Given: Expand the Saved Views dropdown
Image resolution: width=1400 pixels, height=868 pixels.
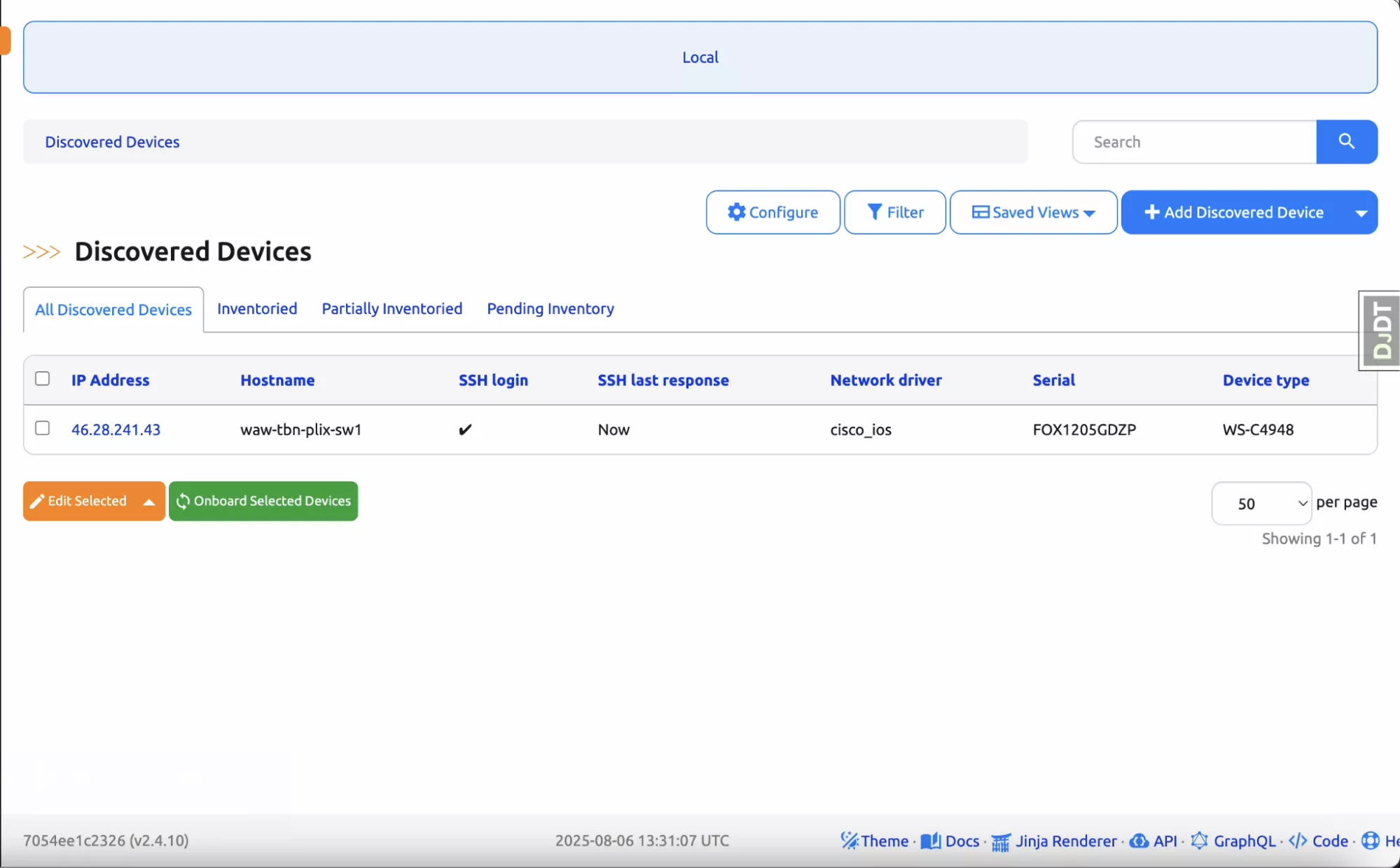Looking at the screenshot, I should click(x=1033, y=212).
